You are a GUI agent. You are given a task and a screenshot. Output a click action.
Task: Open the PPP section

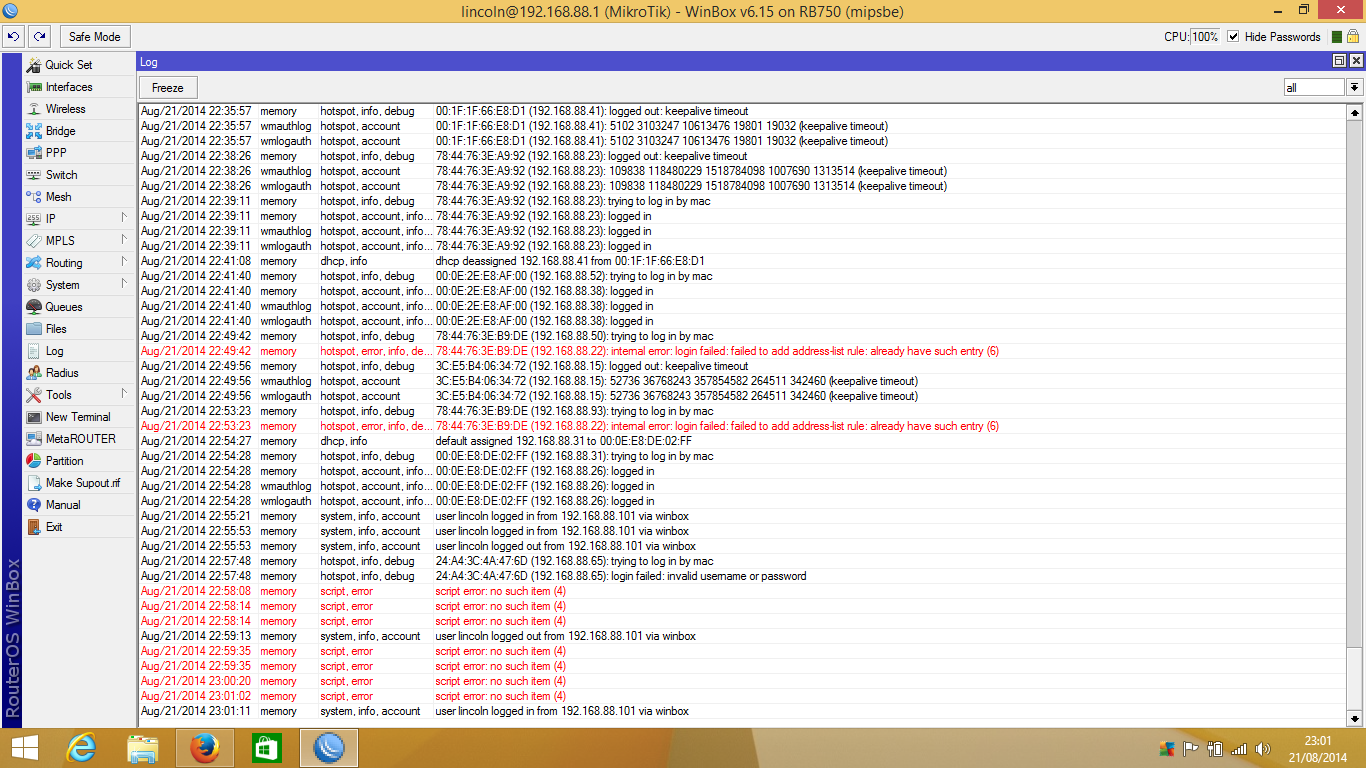pos(78,153)
